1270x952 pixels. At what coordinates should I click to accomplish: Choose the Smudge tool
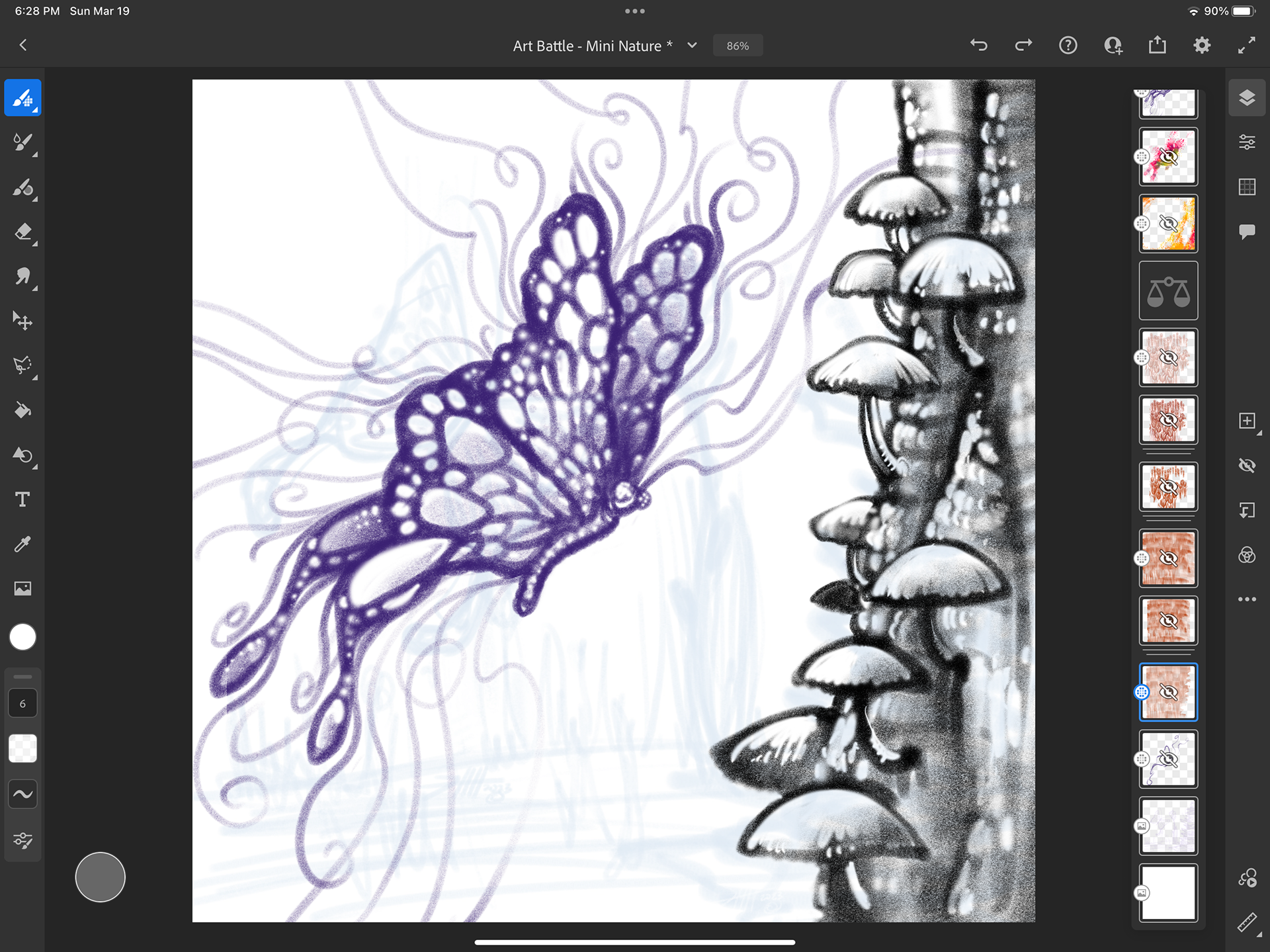pos(22,277)
